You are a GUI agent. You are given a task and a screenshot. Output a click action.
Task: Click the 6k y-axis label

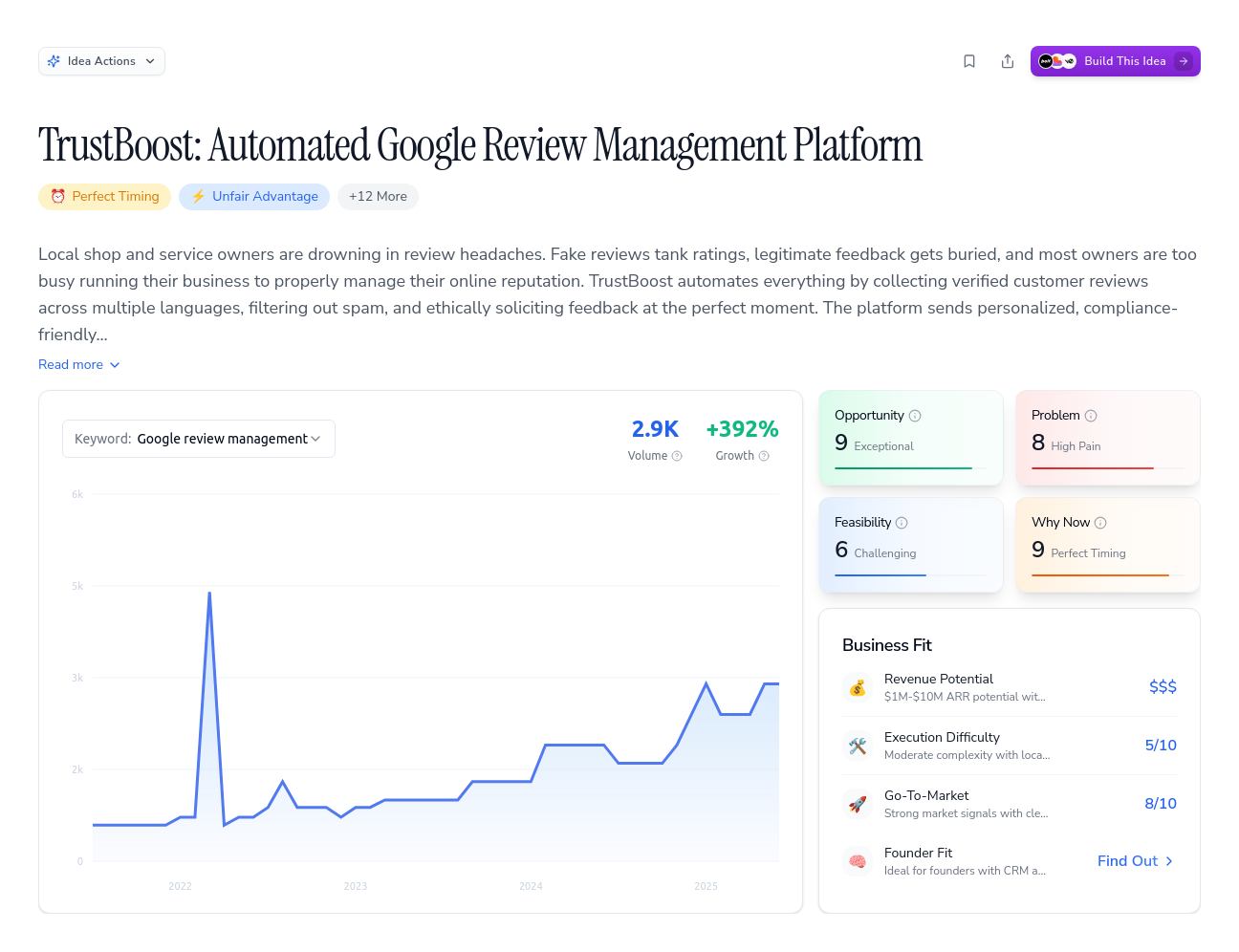[x=77, y=495]
